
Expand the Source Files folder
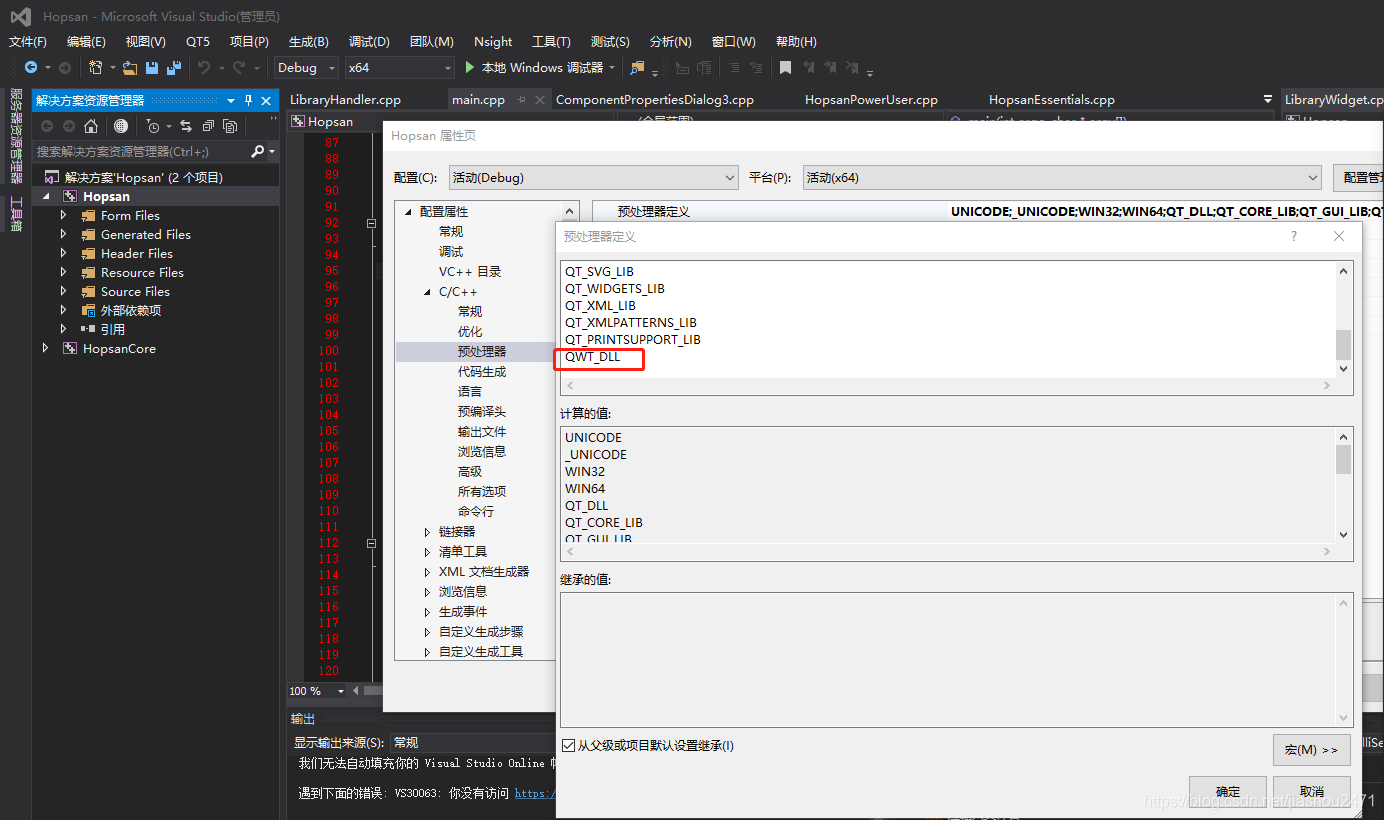(64, 291)
